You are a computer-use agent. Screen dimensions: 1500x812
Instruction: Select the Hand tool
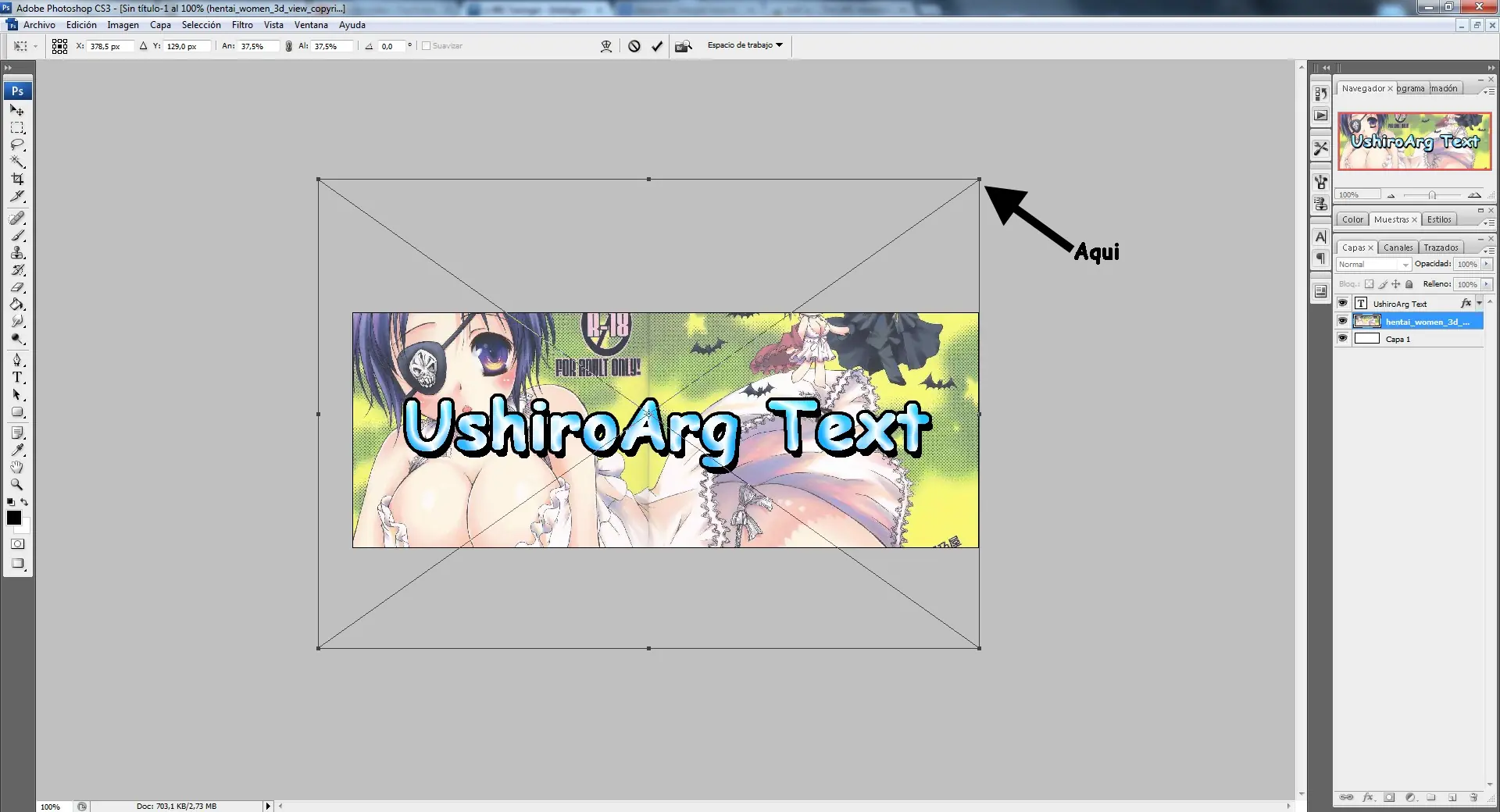click(x=17, y=467)
